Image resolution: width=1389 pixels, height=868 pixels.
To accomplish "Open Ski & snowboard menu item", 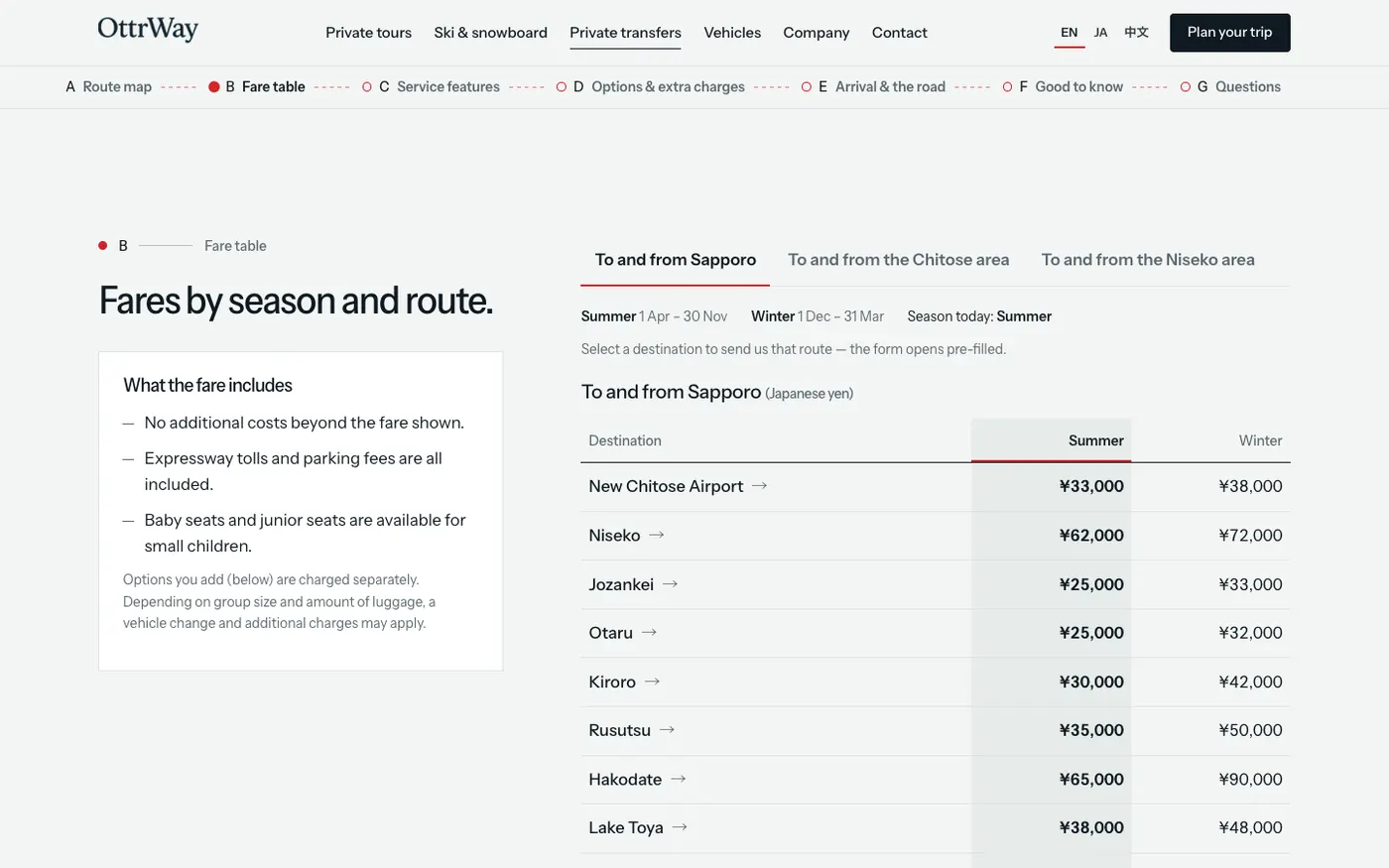I will click(x=490, y=33).
